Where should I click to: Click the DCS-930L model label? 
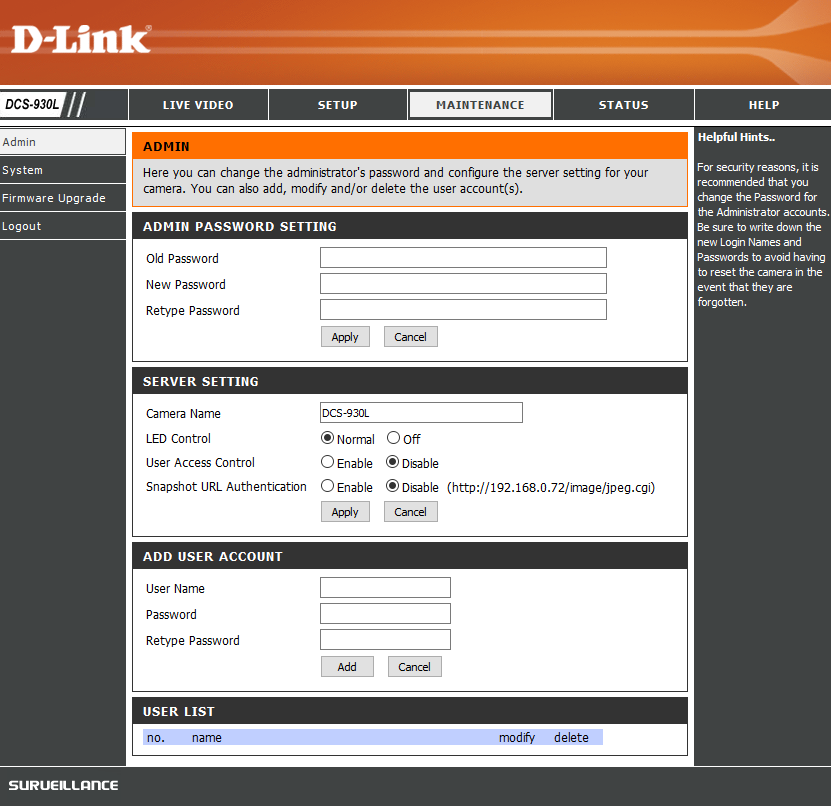tap(32, 104)
